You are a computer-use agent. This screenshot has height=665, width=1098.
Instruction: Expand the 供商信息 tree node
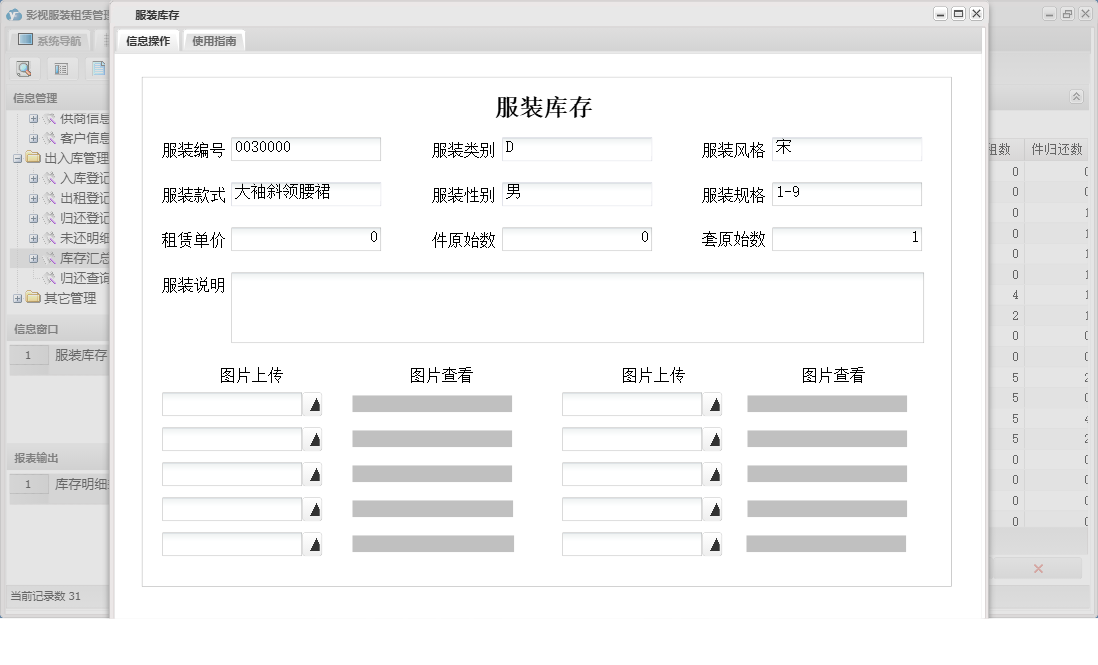pyautogui.click(x=33, y=120)
